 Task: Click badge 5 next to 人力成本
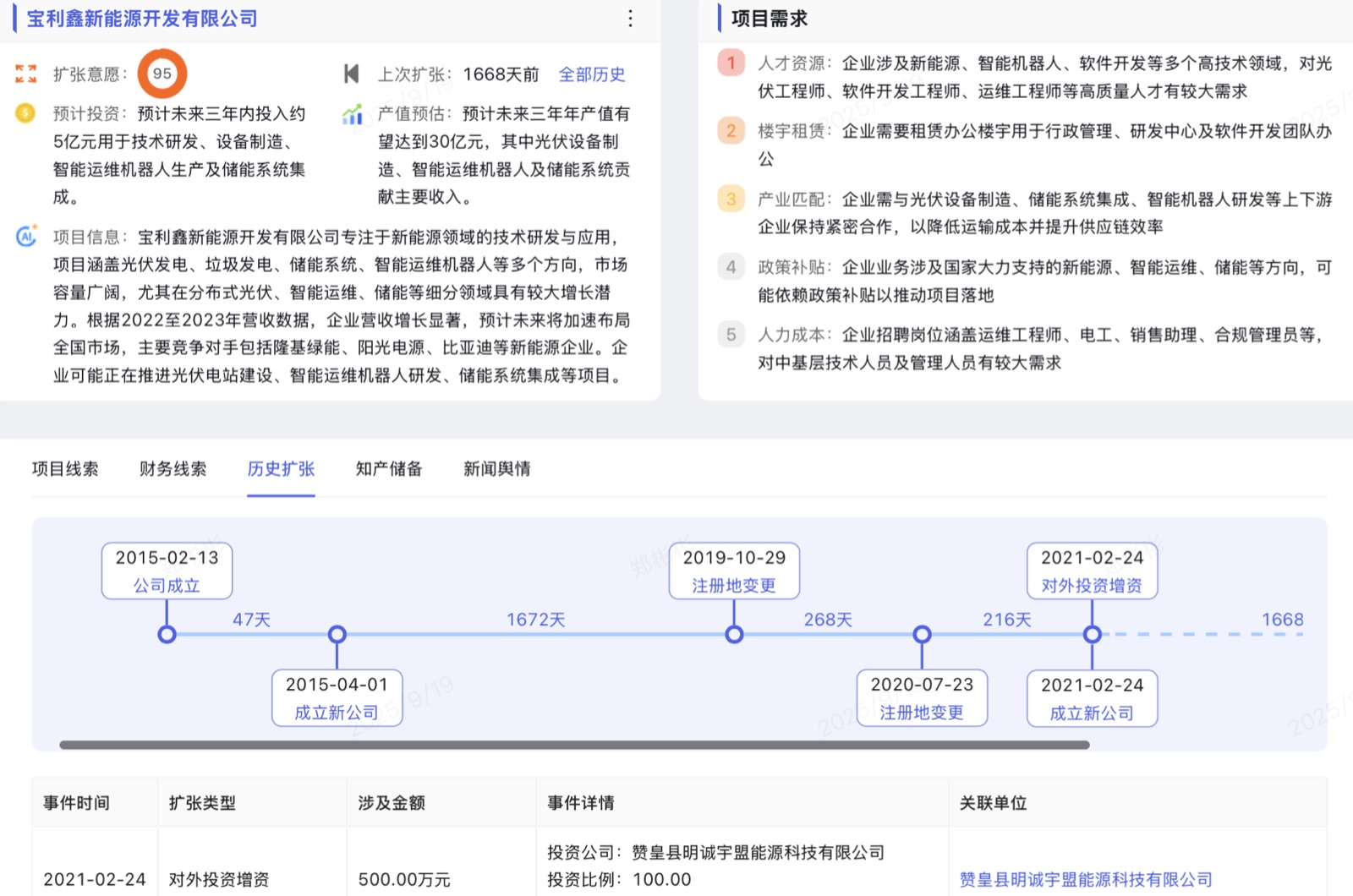click(731, 335)
